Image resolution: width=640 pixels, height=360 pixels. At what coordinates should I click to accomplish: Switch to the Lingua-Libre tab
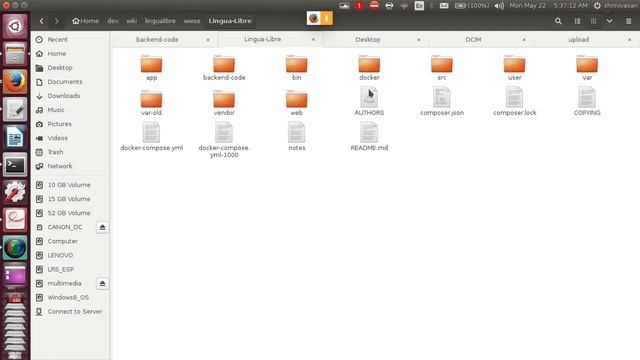(262, 40)
